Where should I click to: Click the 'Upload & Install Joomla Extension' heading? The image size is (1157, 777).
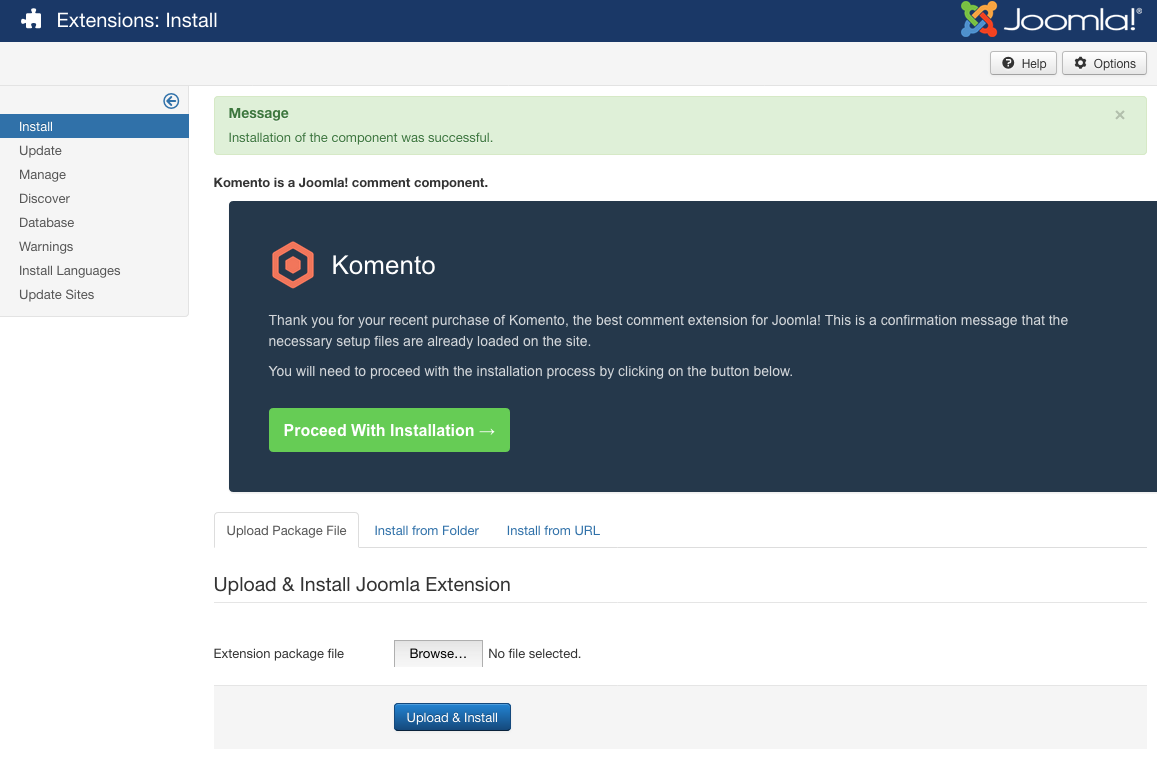click(x=362, y=584)
